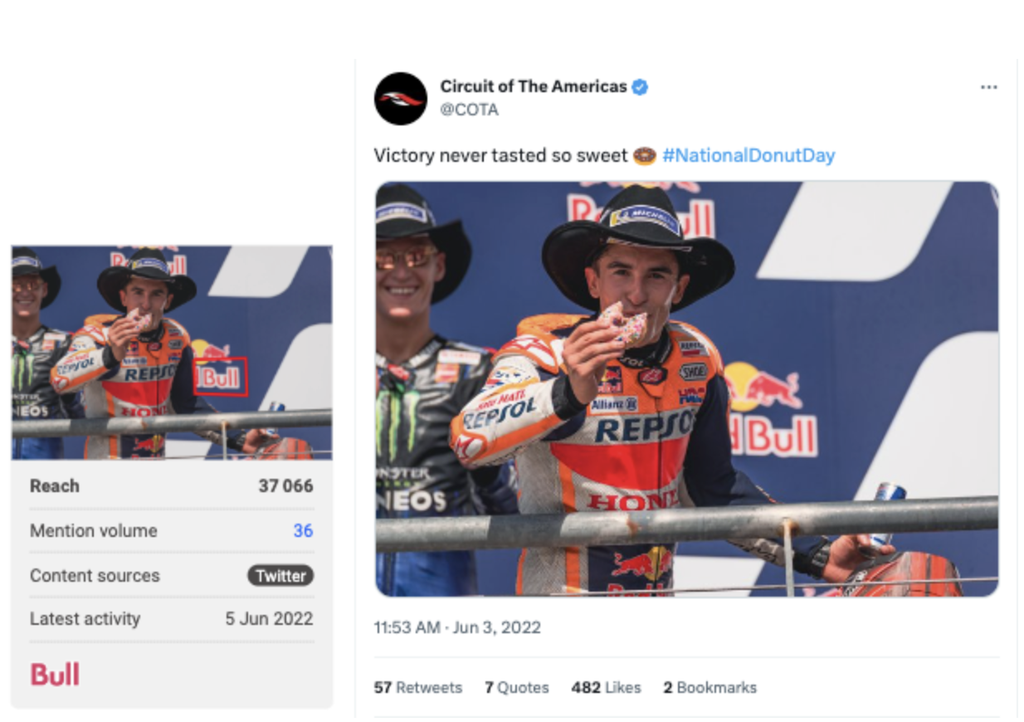View the 7 Quotes list

[x=516, y=688]
